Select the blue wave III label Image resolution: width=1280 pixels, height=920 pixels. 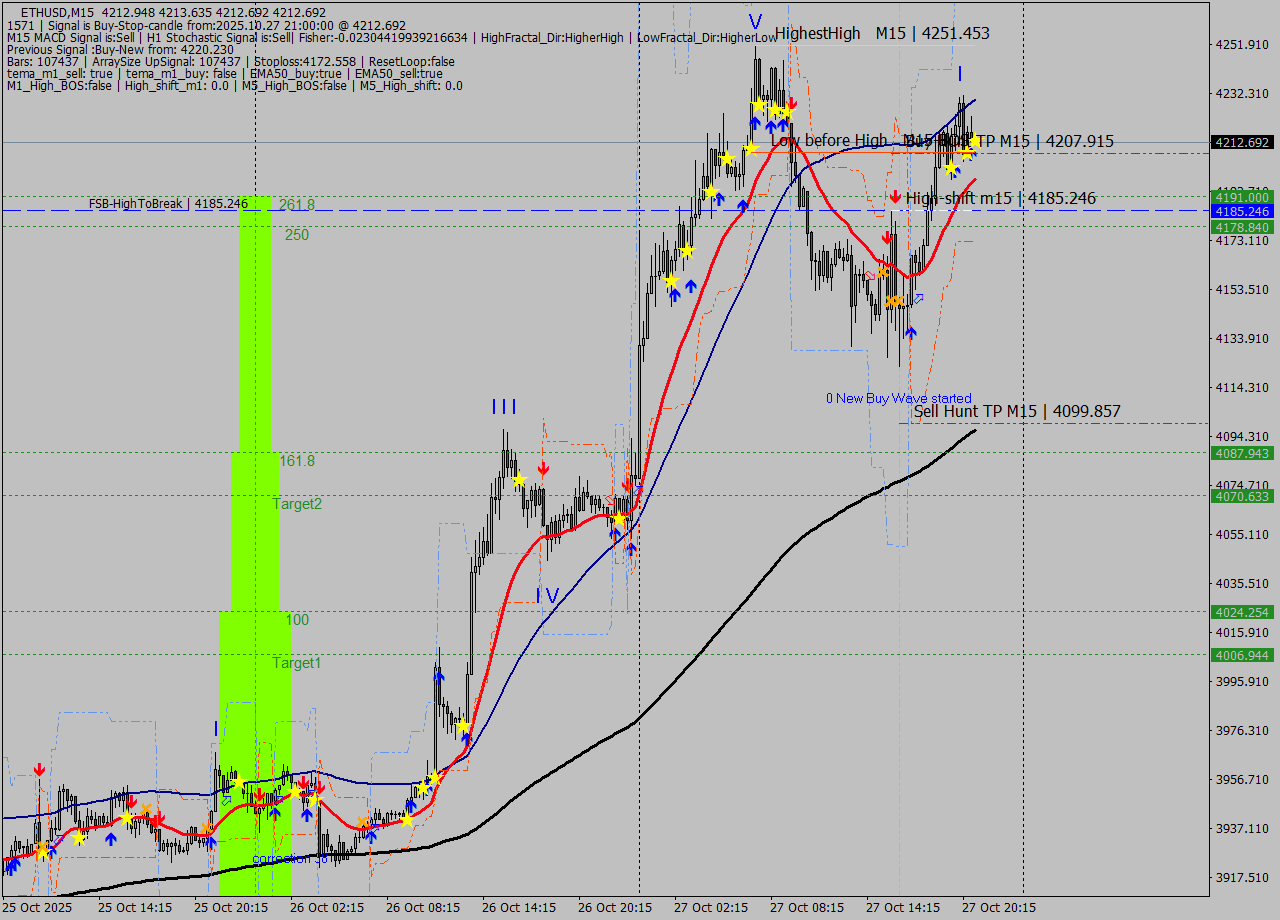504,406
